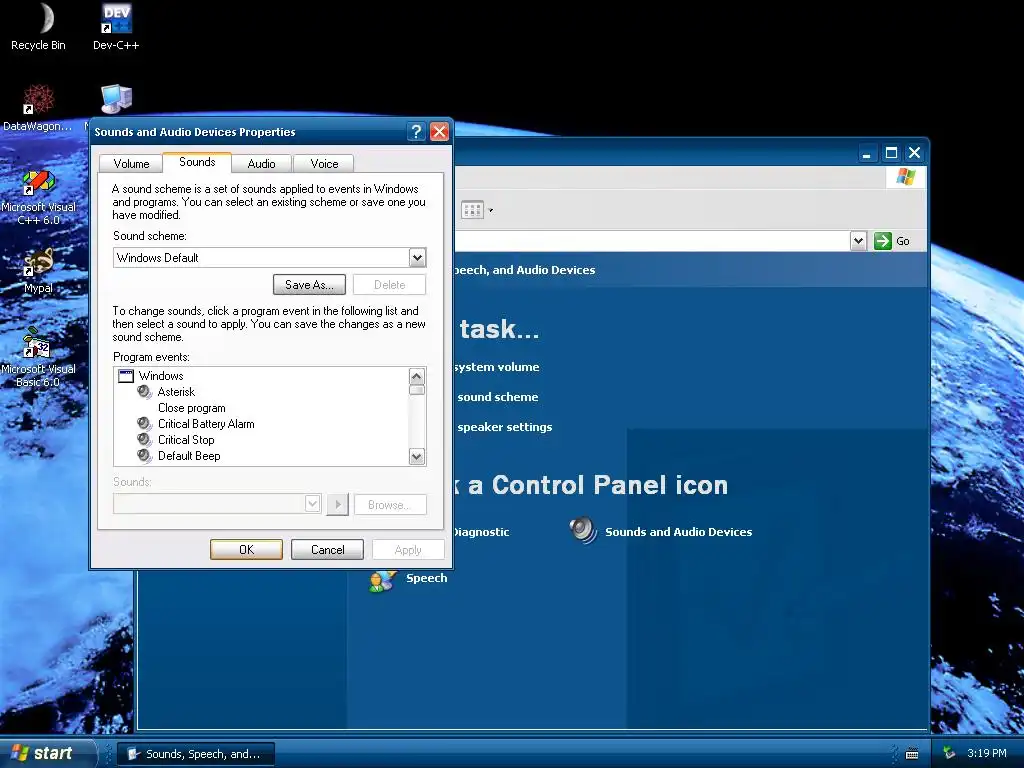The image size is (1024, 768).
Task: Click the Windows flag logo in Control Panel
Action: click(906, 177)
